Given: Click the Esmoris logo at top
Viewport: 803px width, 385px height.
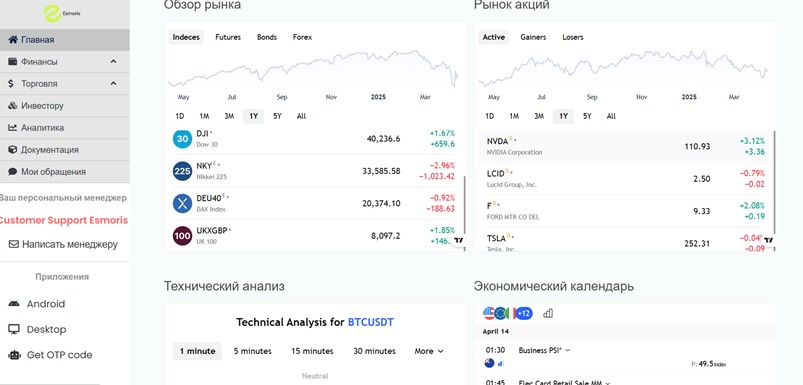Looking at the screenshot, I should coord(61,14).
